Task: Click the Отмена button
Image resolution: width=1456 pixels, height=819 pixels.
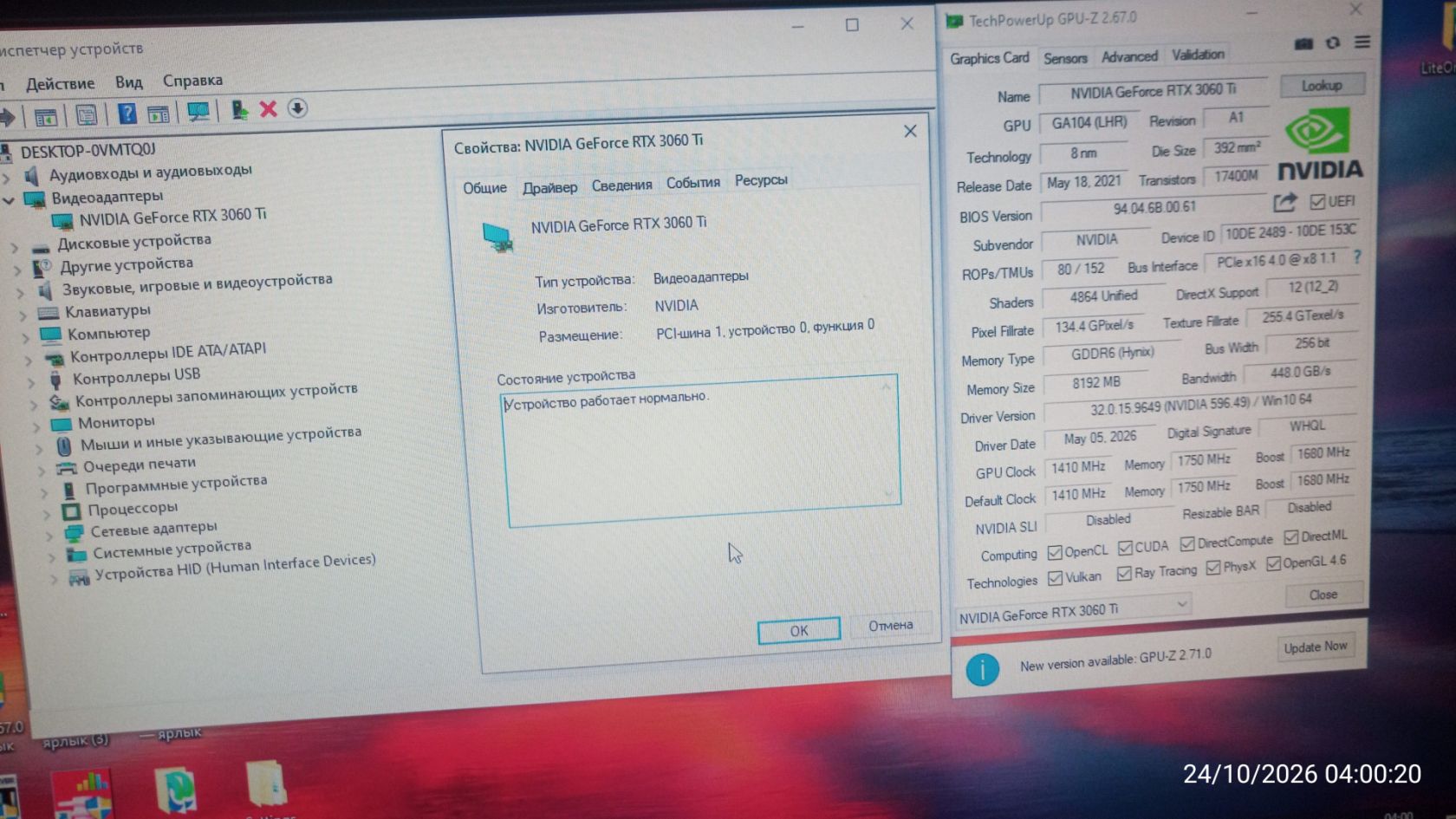Action: point(890,625)
